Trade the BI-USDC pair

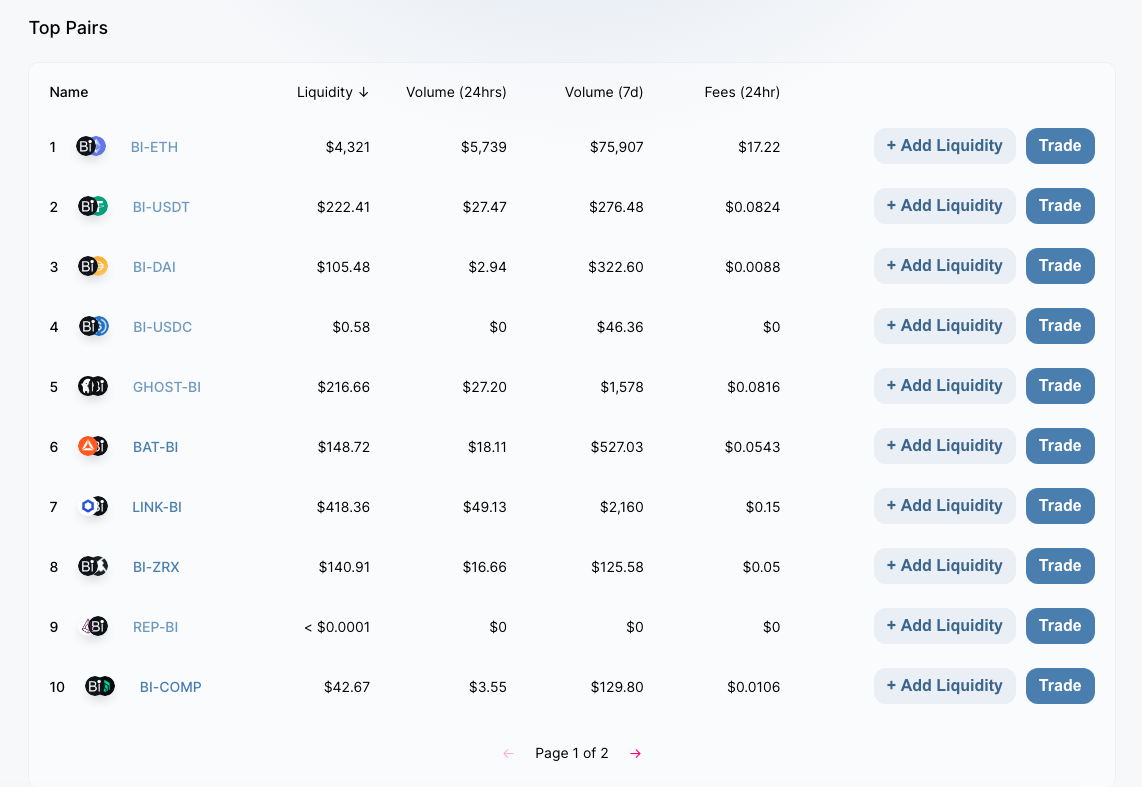point(1060,325)
